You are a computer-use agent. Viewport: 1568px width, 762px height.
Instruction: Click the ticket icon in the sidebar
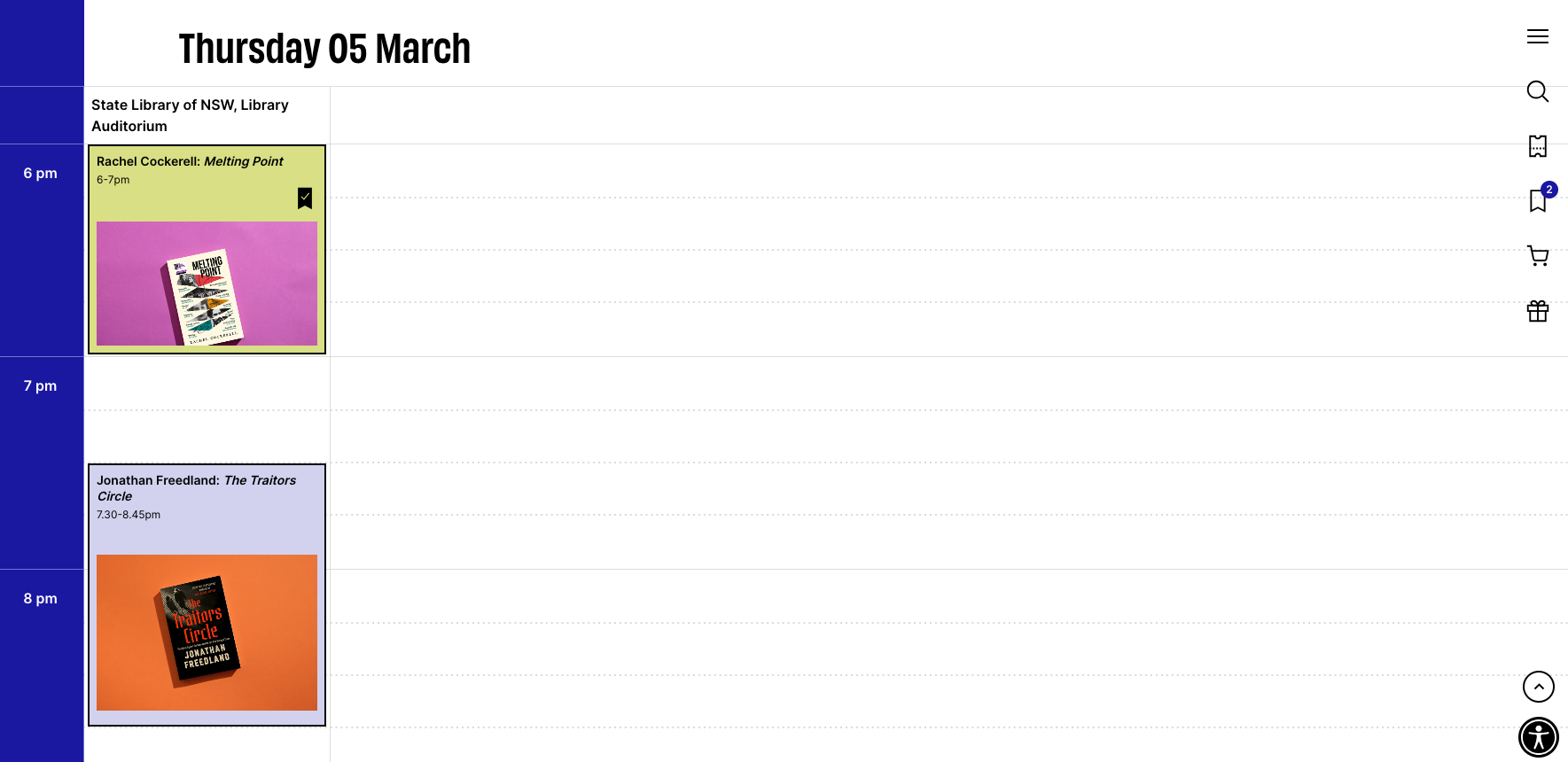click(x=1537, y=146)
